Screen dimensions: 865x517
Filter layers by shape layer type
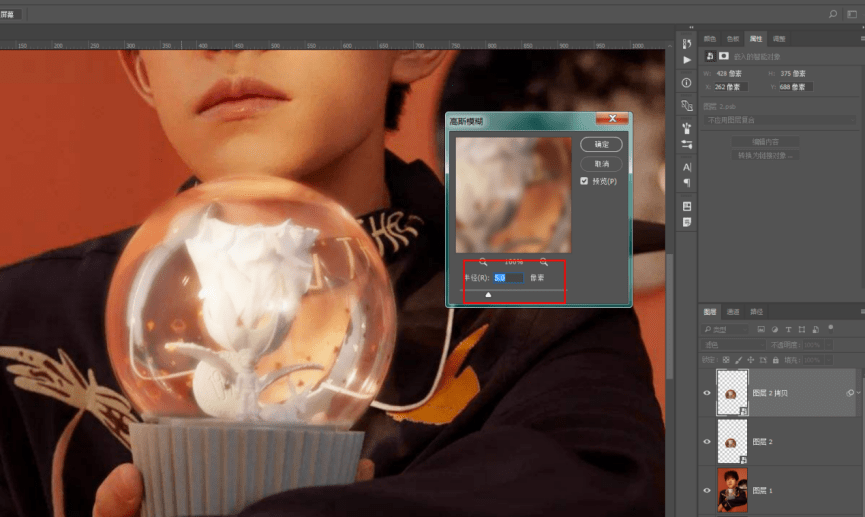click(802, 329)
